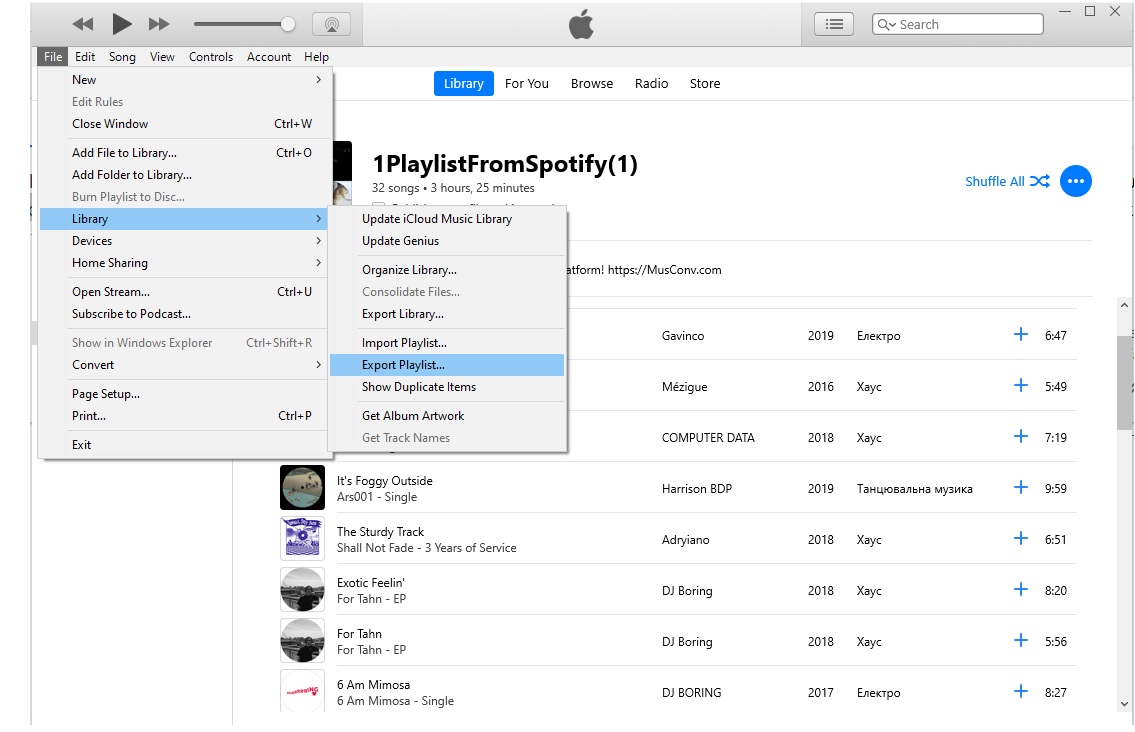Screen dimensions: 1135x732
Task: Choose Import Playlist... from submenu
Action: (447, 342)
